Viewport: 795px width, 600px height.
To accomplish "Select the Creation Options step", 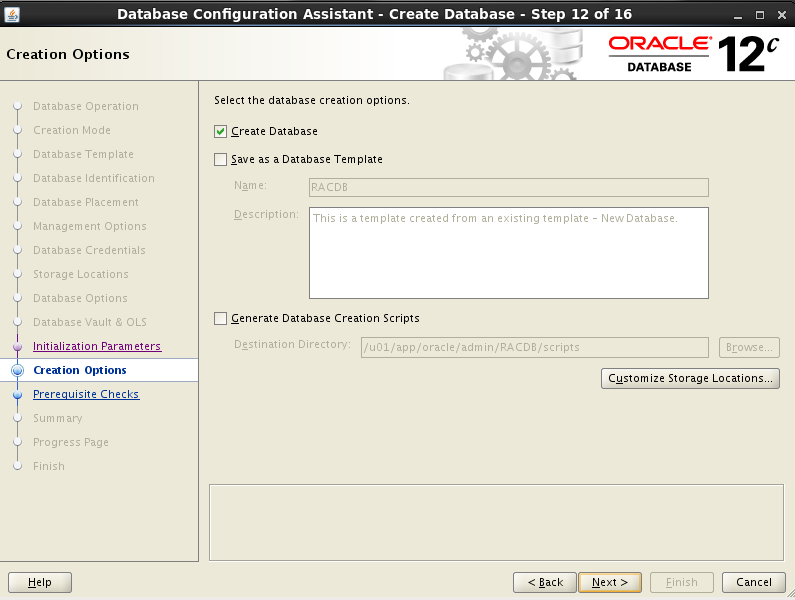I will point(80,370).
